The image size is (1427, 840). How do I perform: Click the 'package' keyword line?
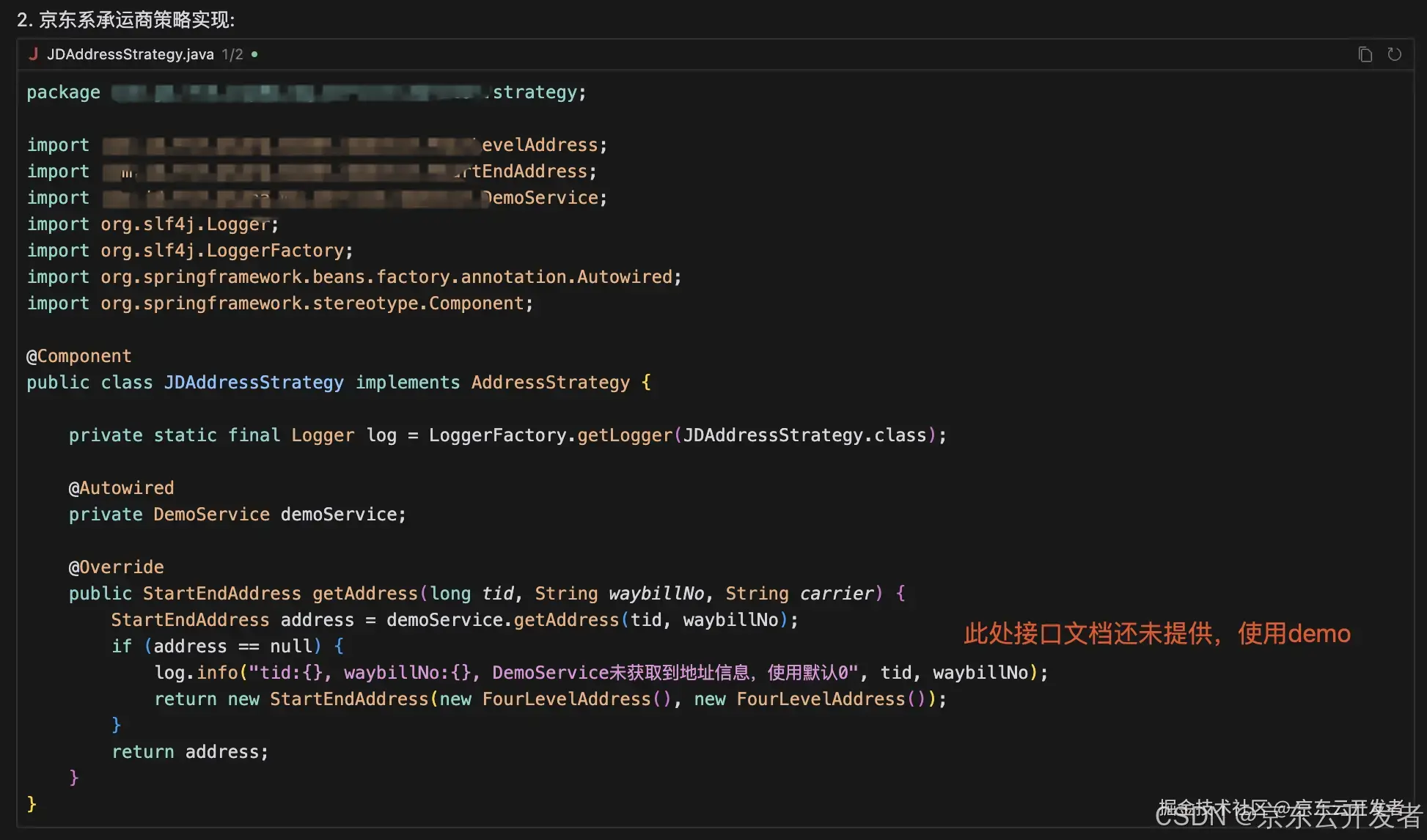pos(307,92)
